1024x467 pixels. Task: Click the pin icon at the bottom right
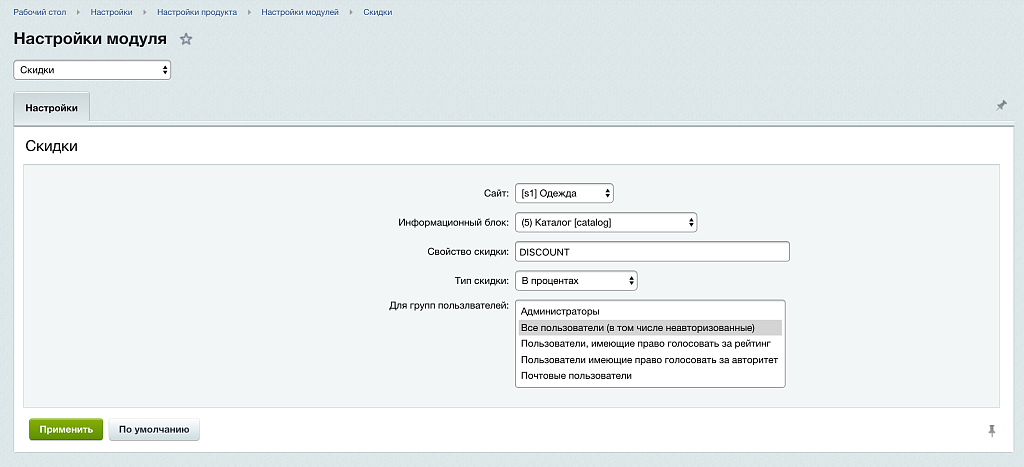click(992, 430)
